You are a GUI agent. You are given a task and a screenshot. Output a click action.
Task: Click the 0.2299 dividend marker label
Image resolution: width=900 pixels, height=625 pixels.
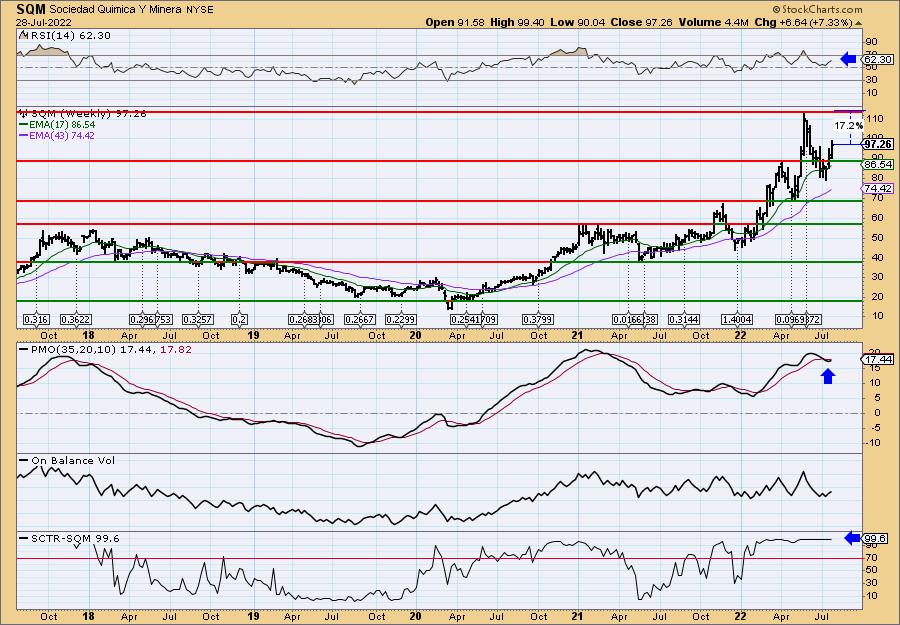400,319
